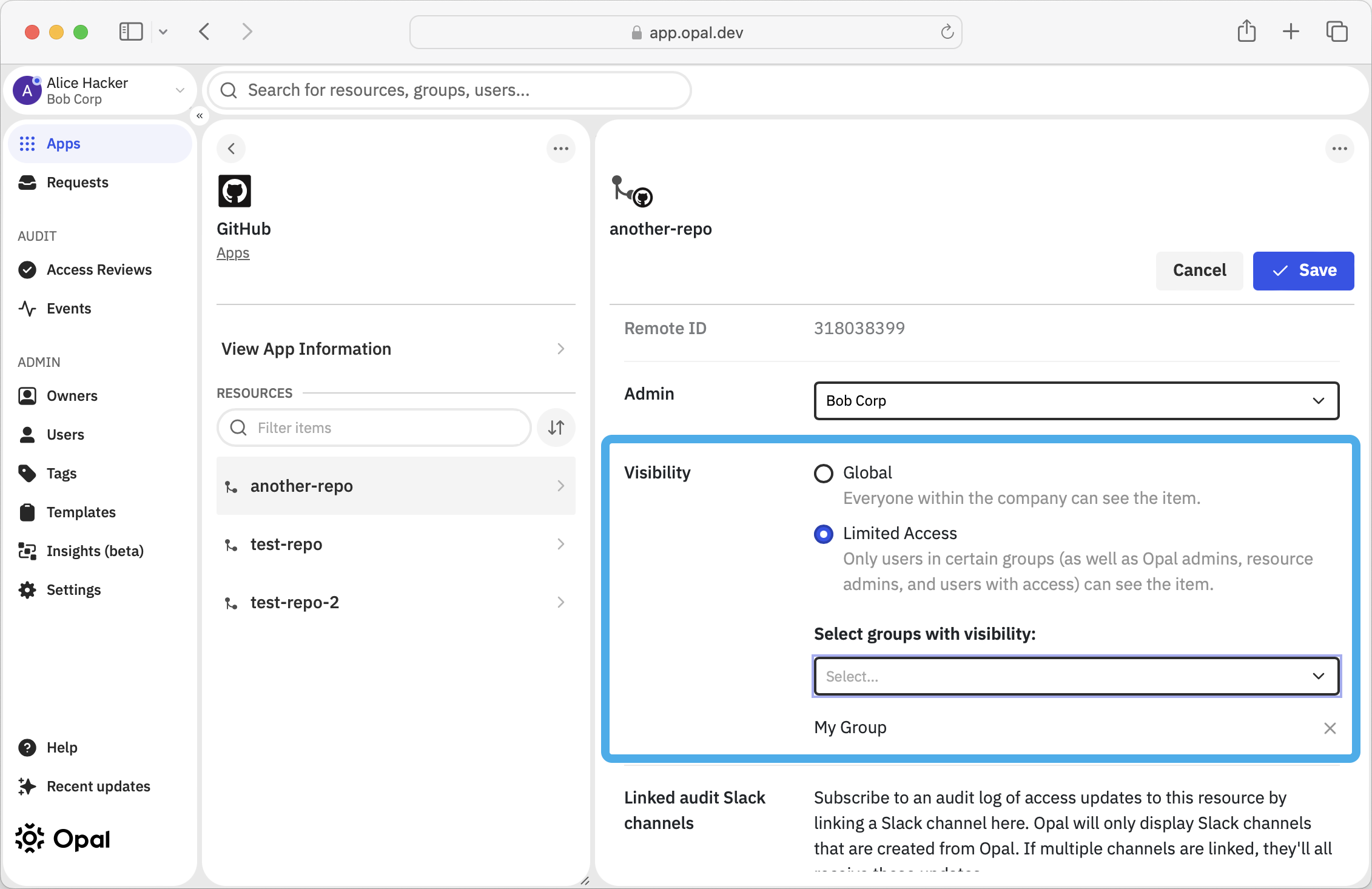Screen dimensions: 1372x889
Task: Show Safari tab overview
Action: pyautogui.click(x=1337, y=32)
